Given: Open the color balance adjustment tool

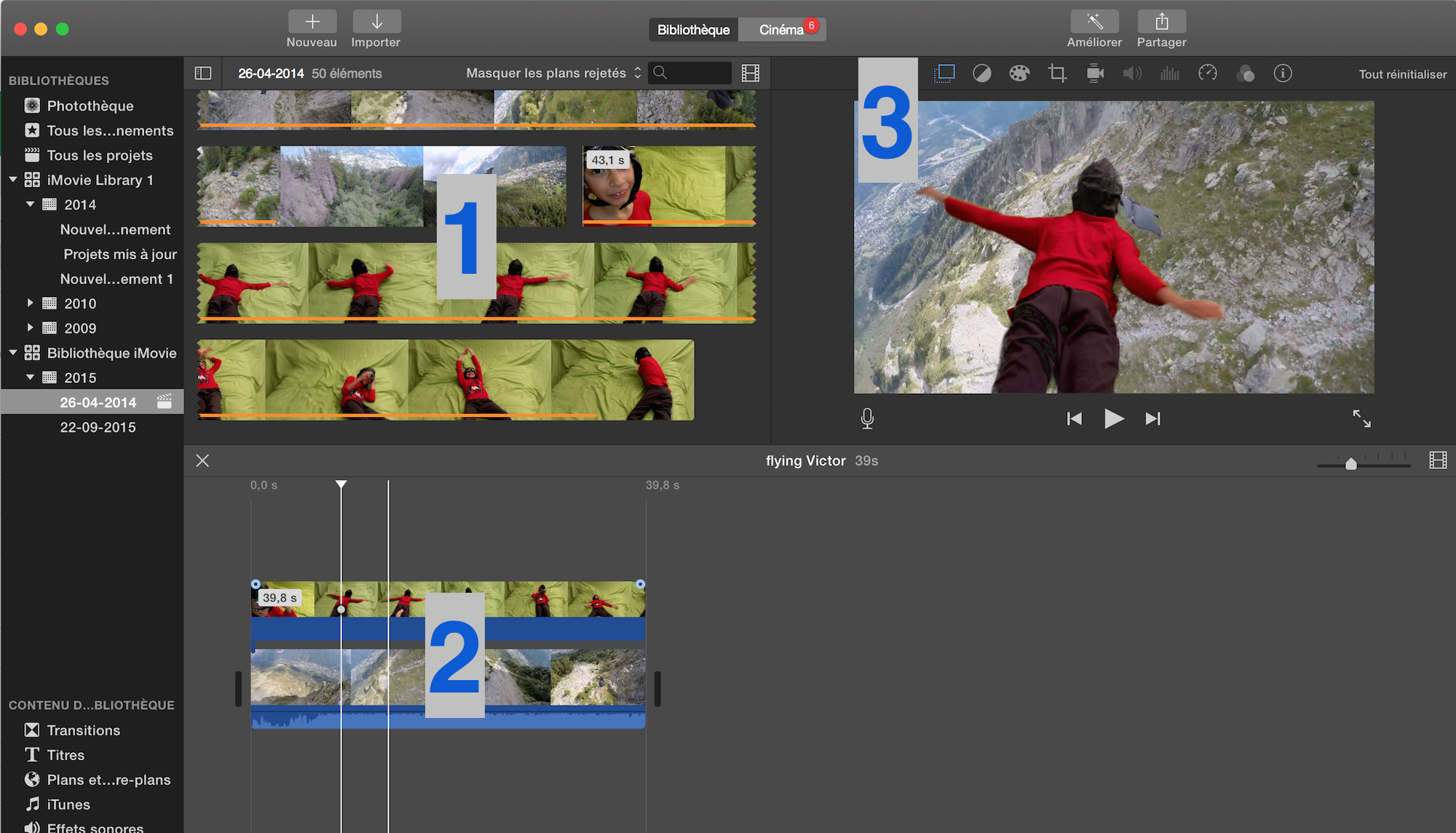Looking at the screenshot, I should tap(981, 74).
